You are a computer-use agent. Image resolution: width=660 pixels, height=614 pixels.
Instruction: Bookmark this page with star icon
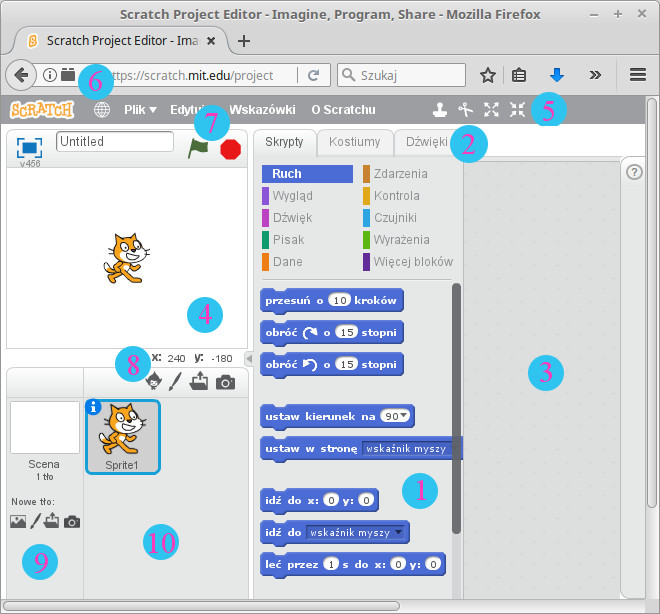click(488, 75)
